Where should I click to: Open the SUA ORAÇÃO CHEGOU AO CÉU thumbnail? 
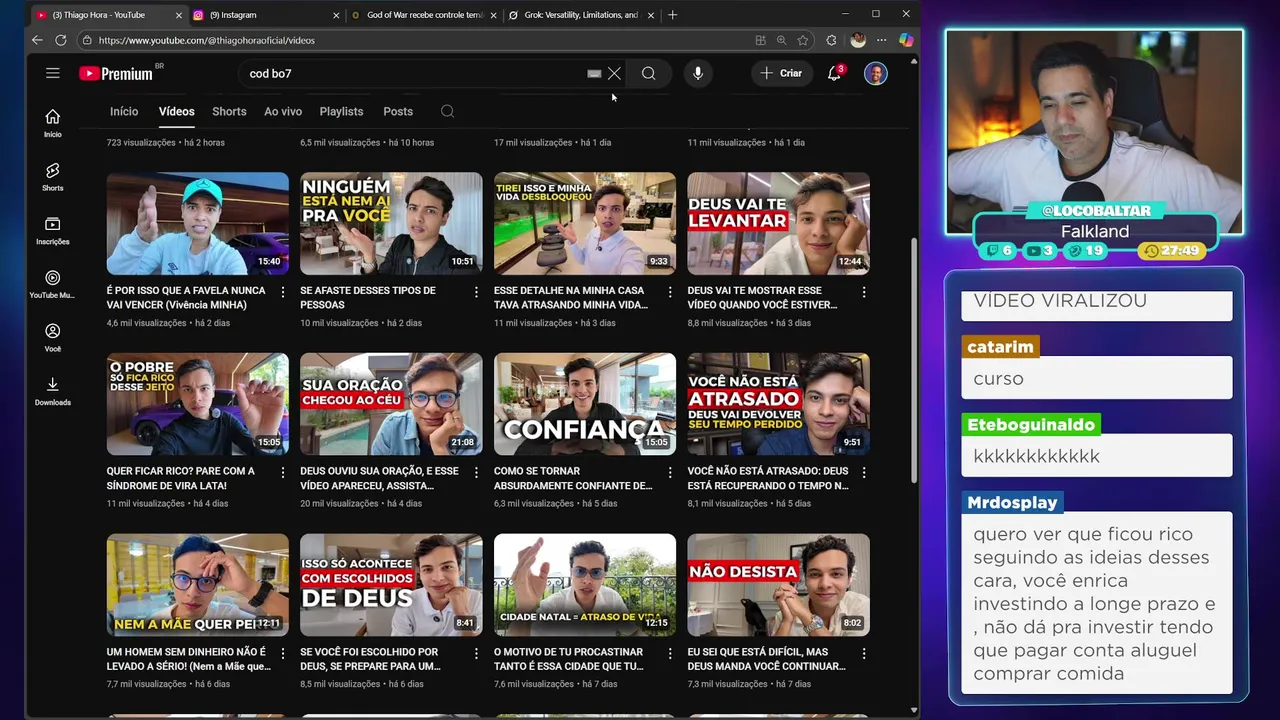coord(391,404)
